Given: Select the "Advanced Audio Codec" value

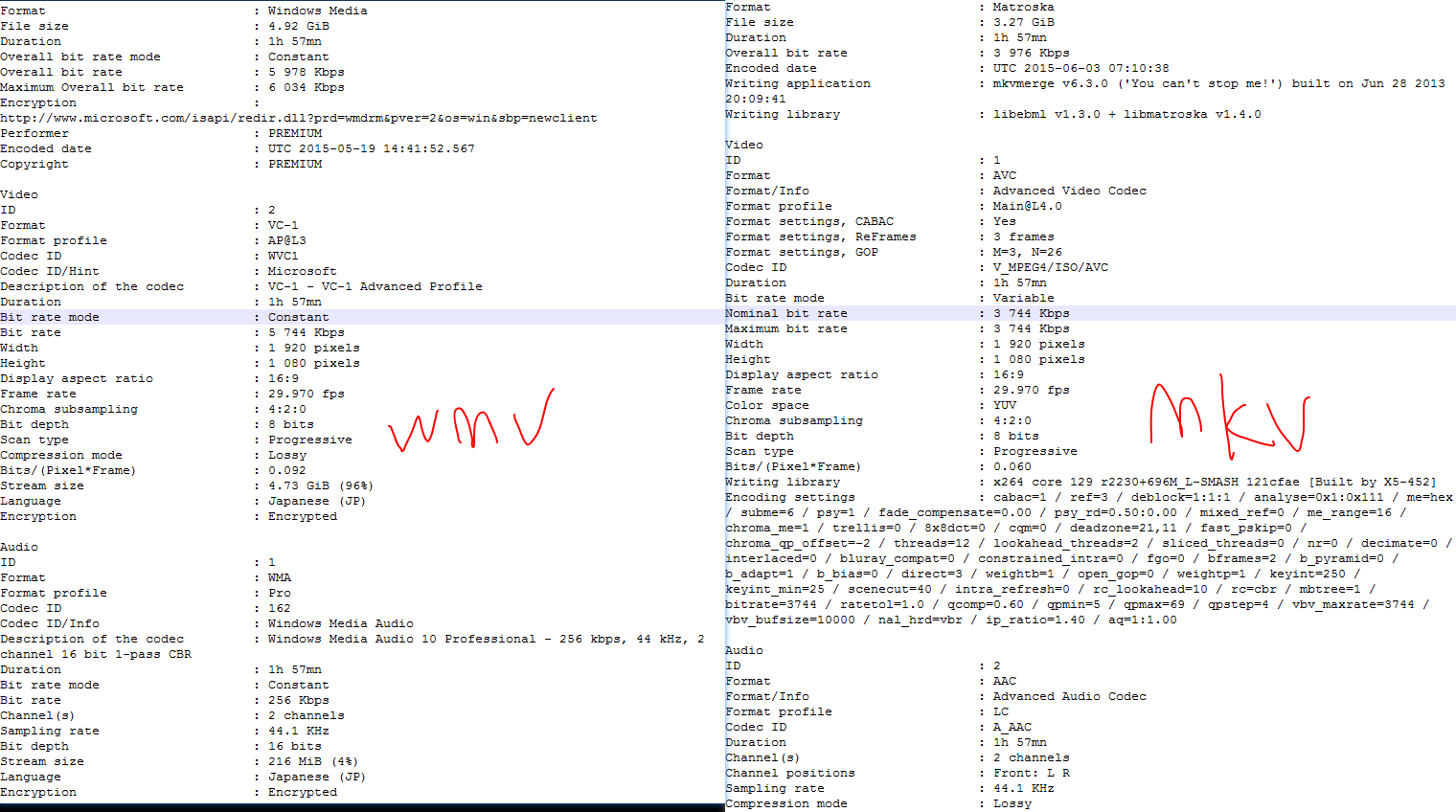Looking at the screenshot, I should pos(1069,696).
